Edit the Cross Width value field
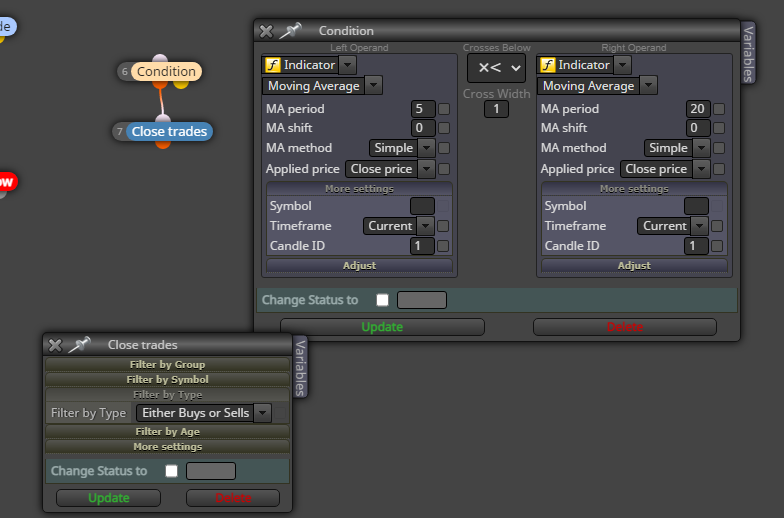 coord(496,109)
